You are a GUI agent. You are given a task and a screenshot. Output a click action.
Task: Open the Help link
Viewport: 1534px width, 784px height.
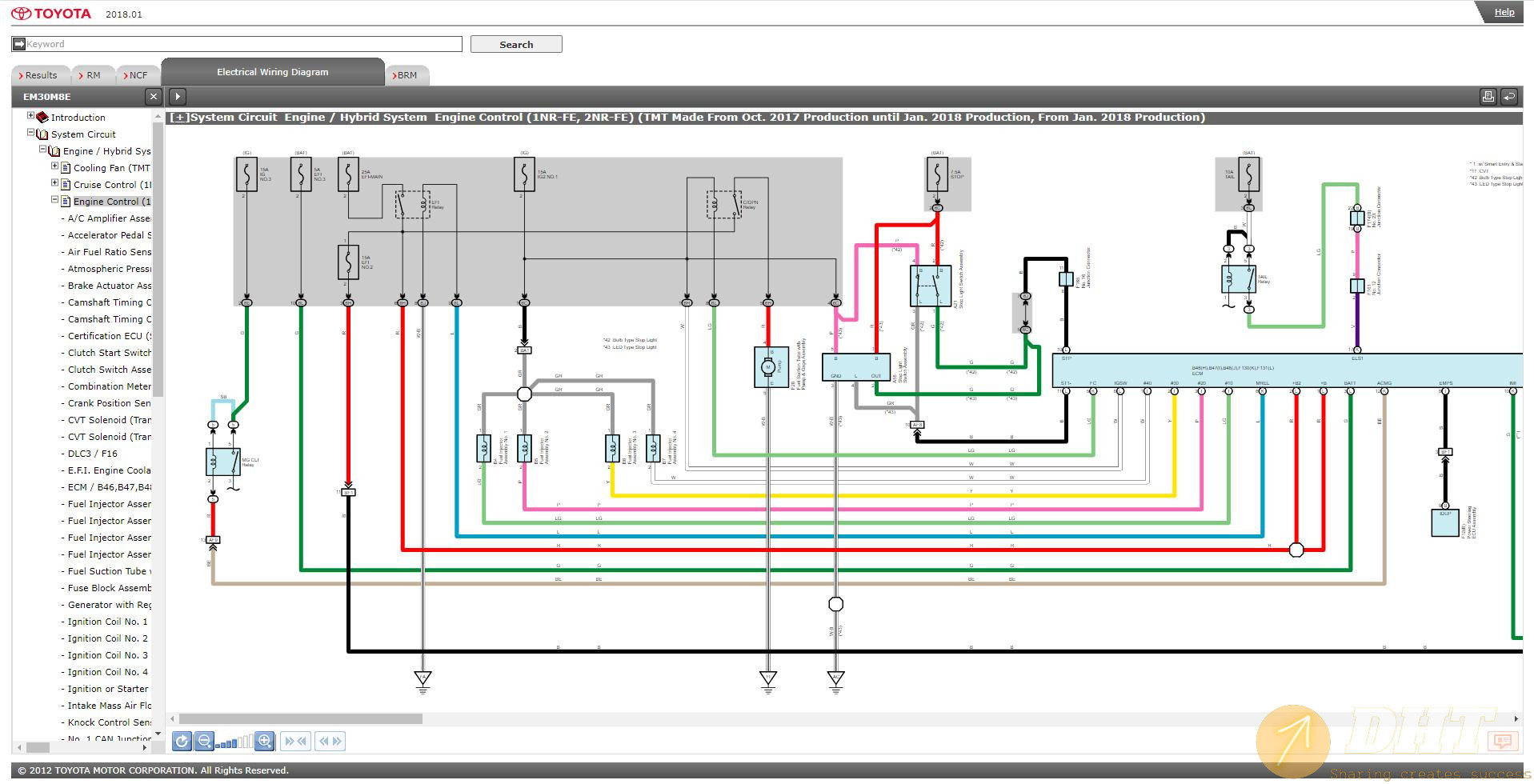1504,12
